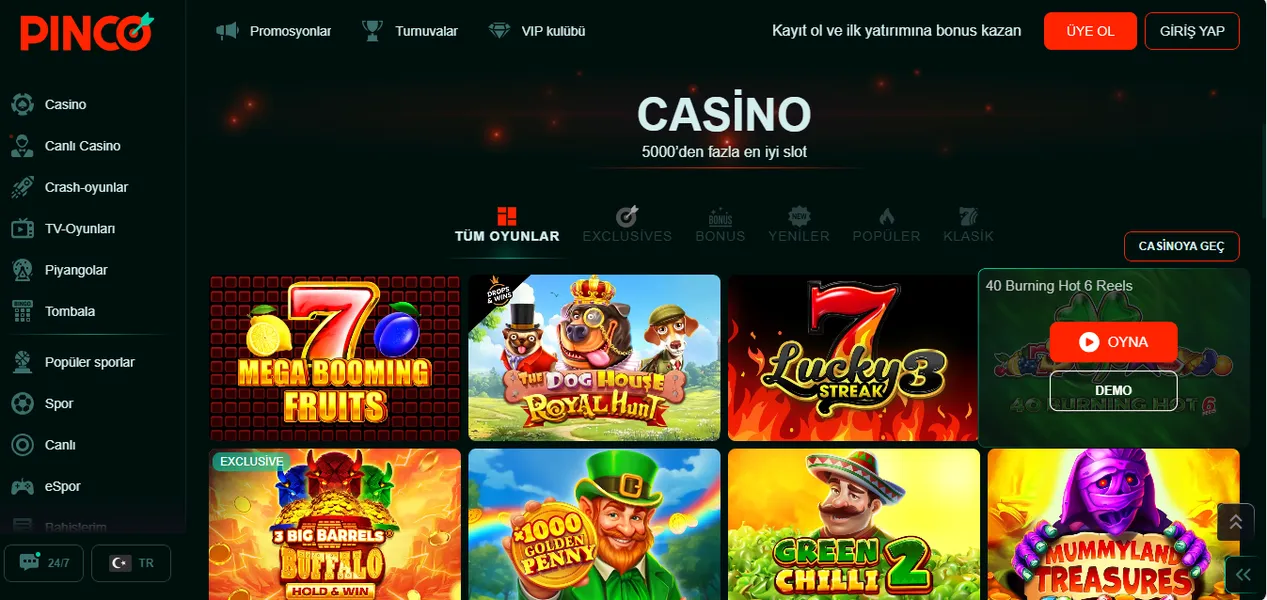The width and height of the screenshot is (1267, 600).
Task: Select the Canlı Casino dealer icon
Action: [x=22, y=146]
